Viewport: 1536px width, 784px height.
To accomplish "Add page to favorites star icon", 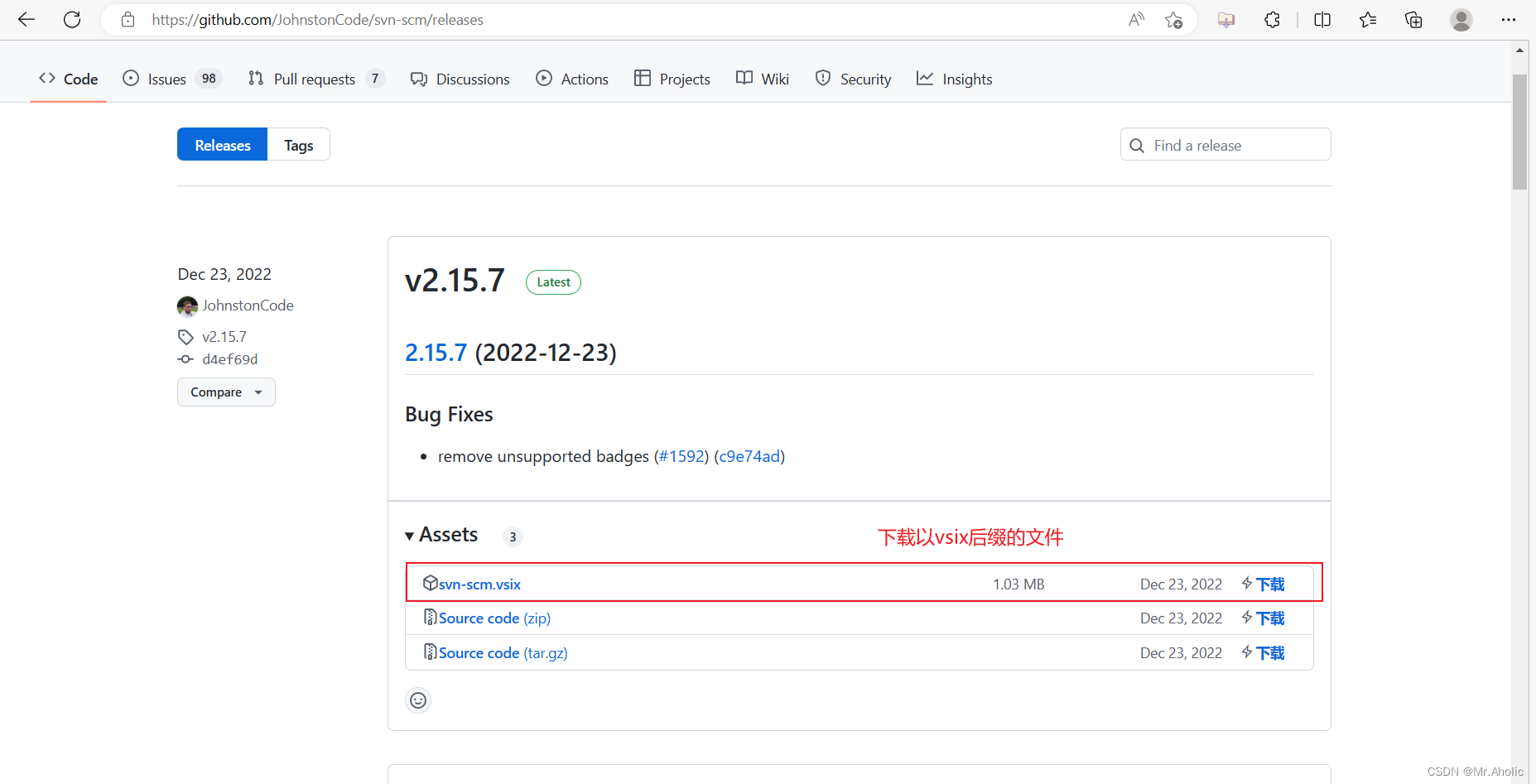I will pyautogui.click(x=1173, y=20).
